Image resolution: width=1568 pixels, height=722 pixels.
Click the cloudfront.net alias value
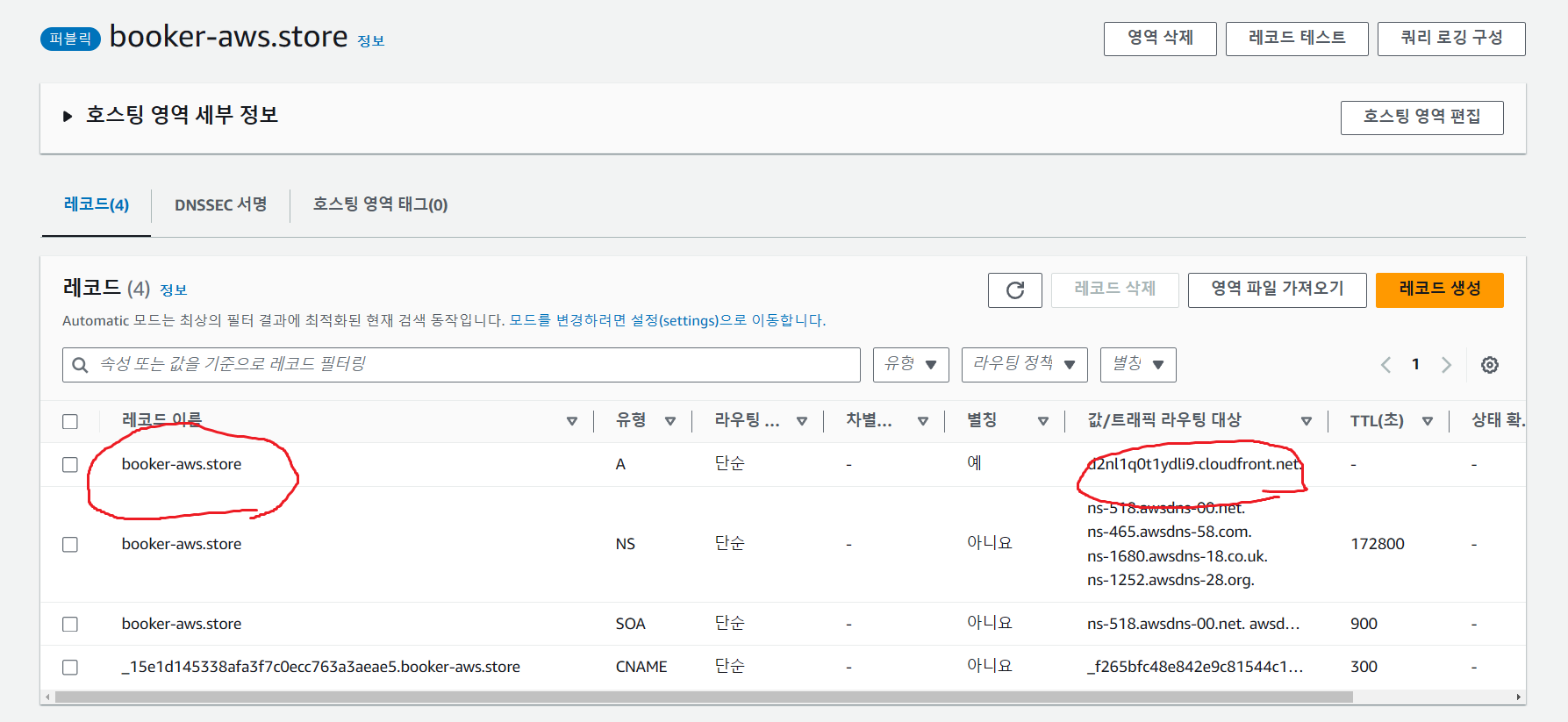pyautogui.click(x=1194, y=464)
